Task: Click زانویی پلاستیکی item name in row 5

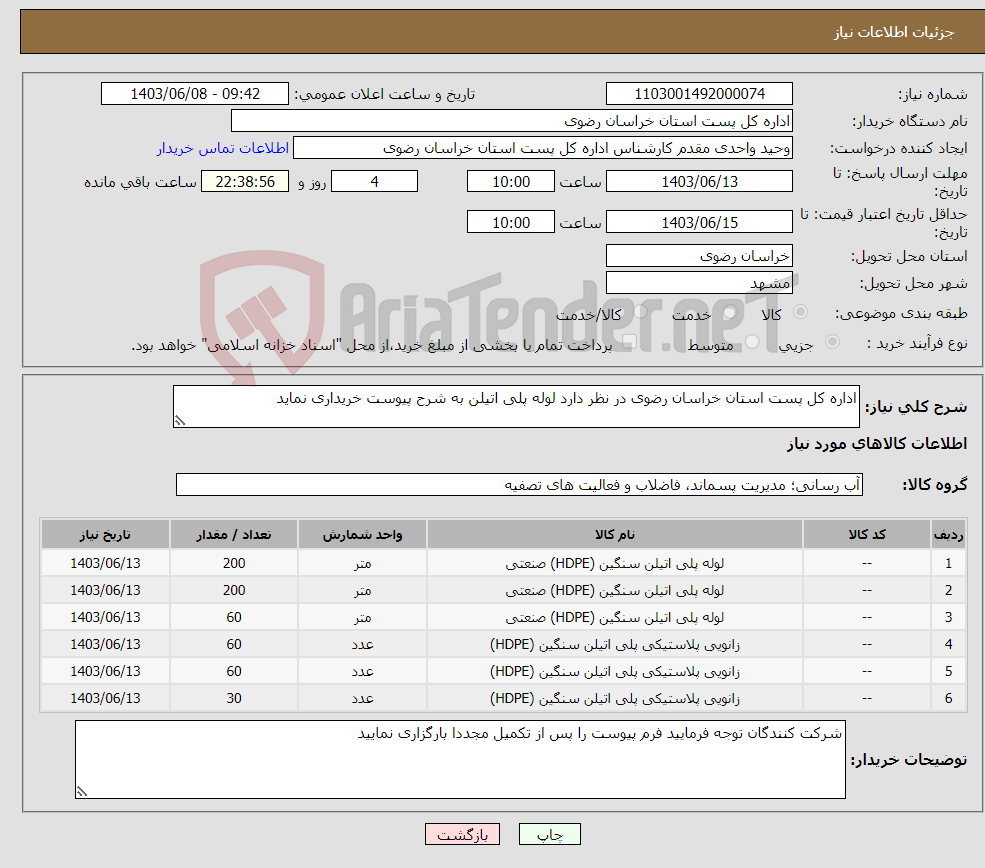Action: point(615,671)
